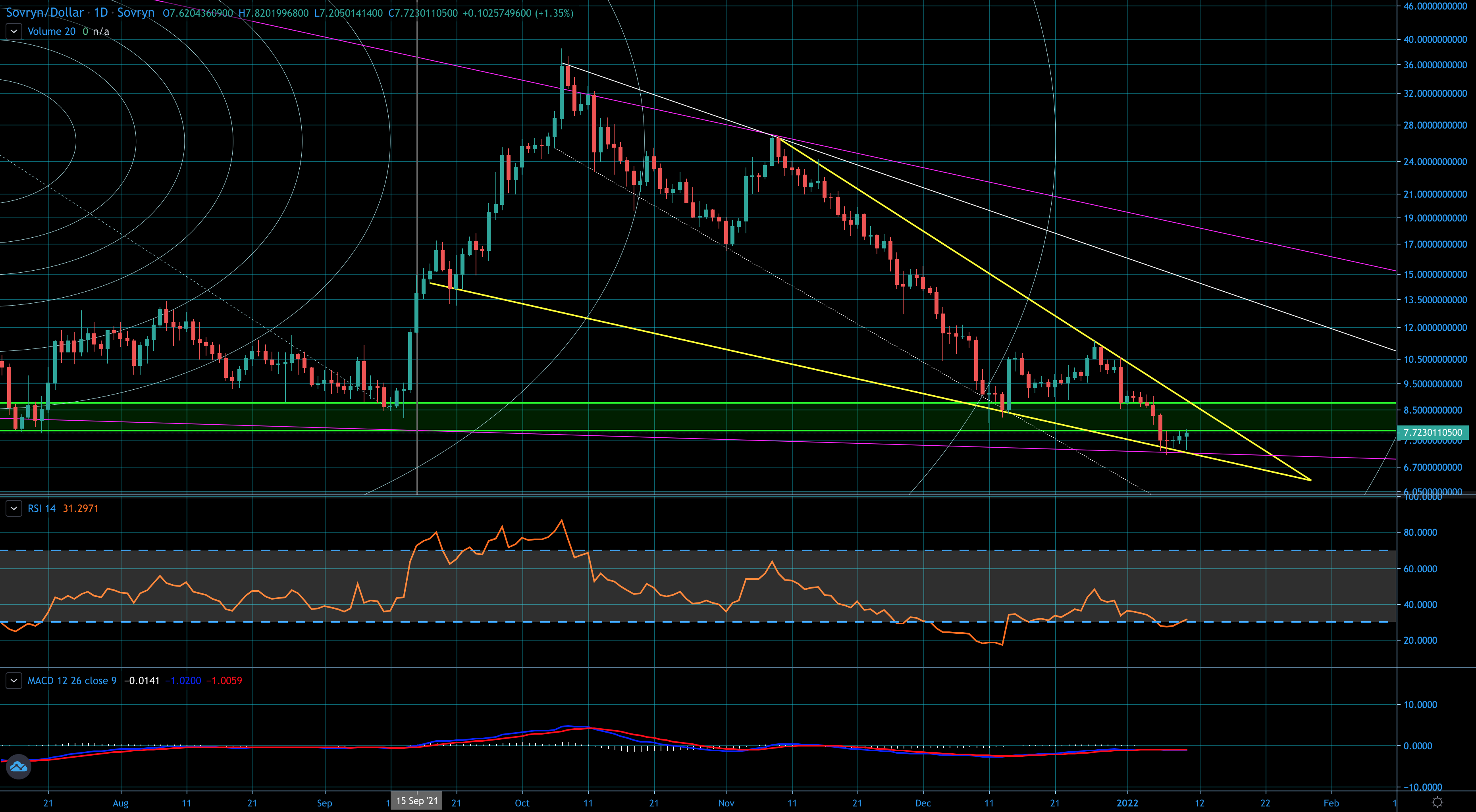Click the 24.0000000000 price scale label

(1435, 162)
